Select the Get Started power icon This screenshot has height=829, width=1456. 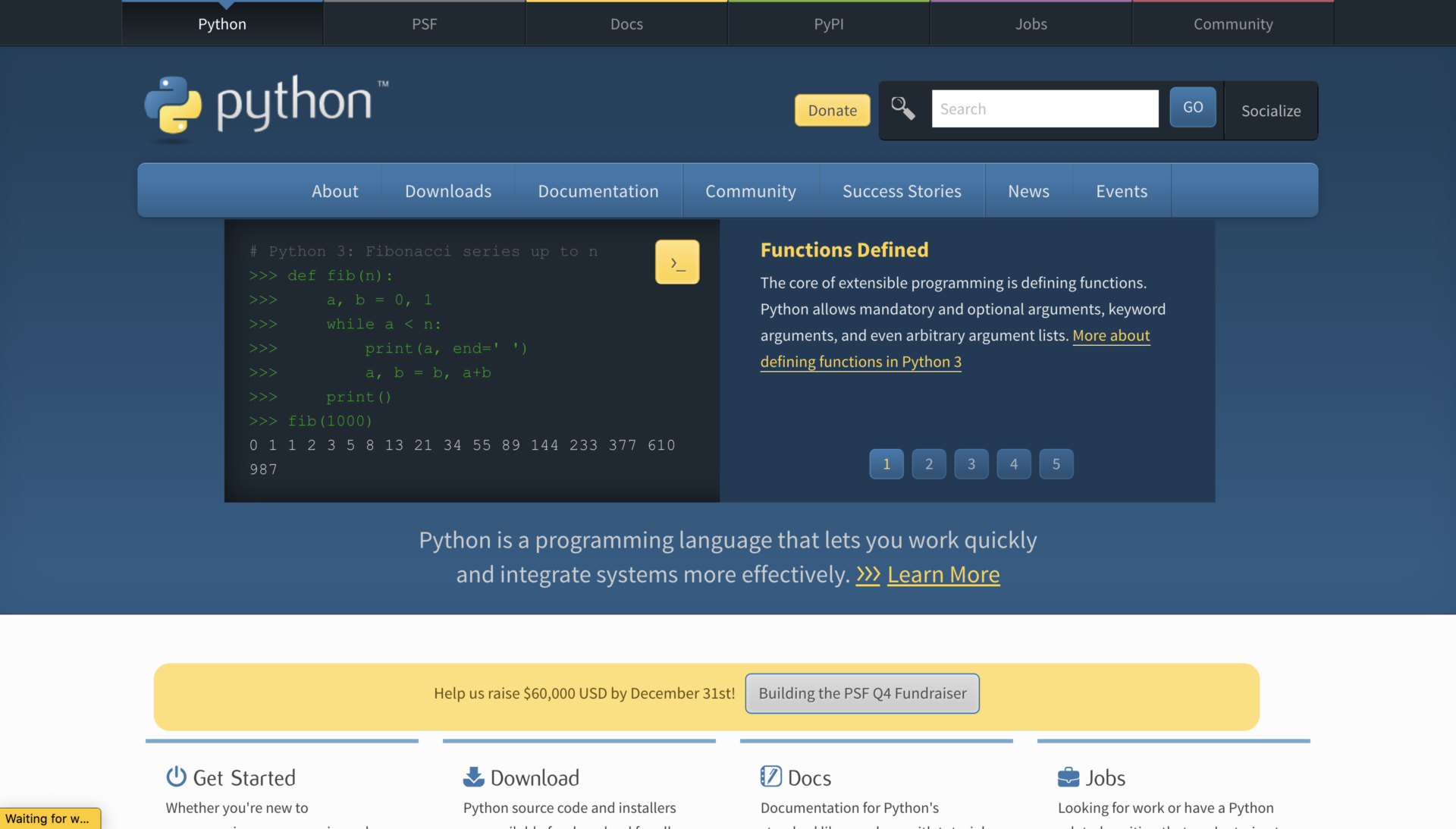coord(175,777)
